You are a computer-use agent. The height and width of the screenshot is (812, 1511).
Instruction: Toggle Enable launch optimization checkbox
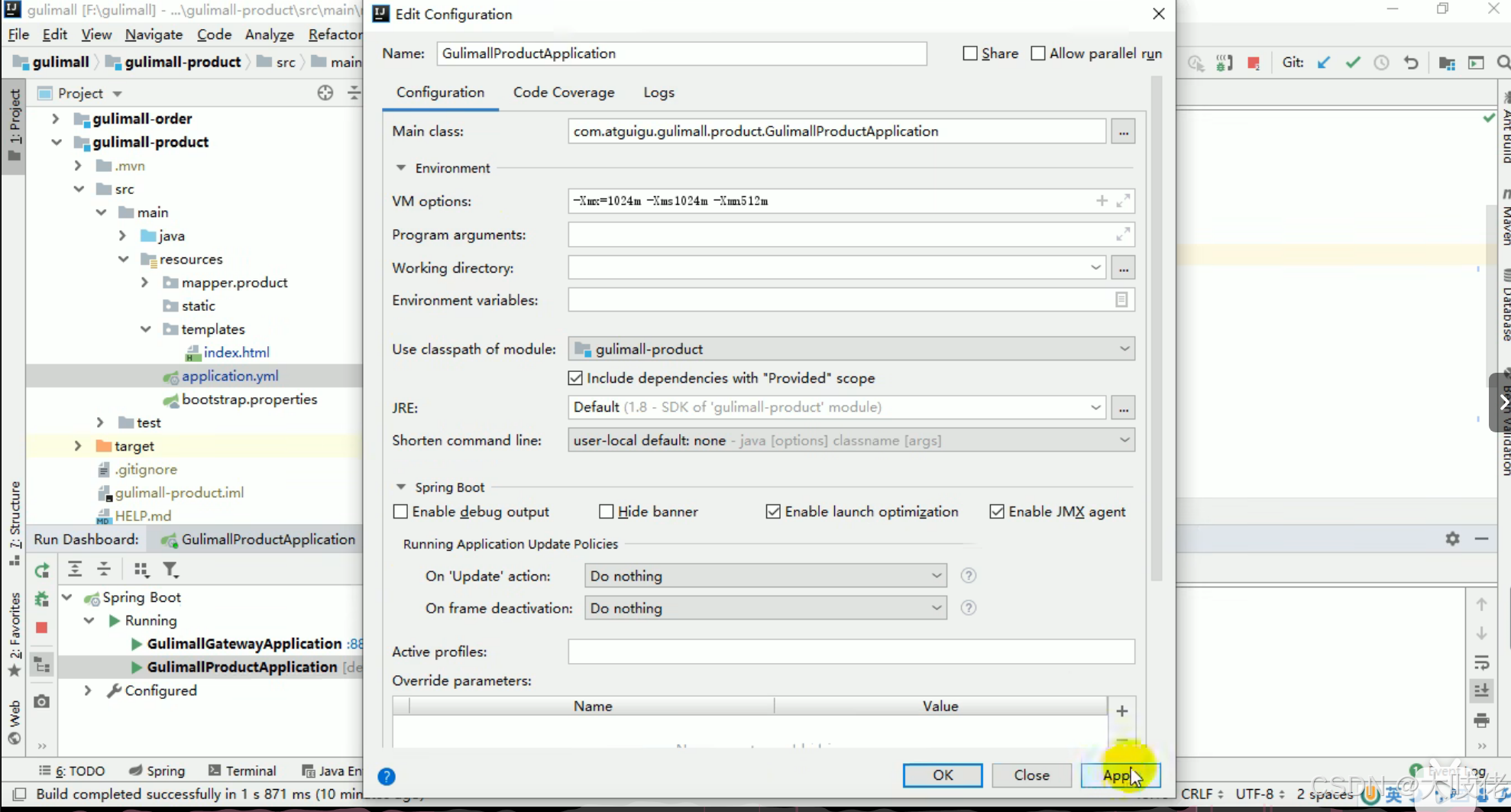pos(773,512)
